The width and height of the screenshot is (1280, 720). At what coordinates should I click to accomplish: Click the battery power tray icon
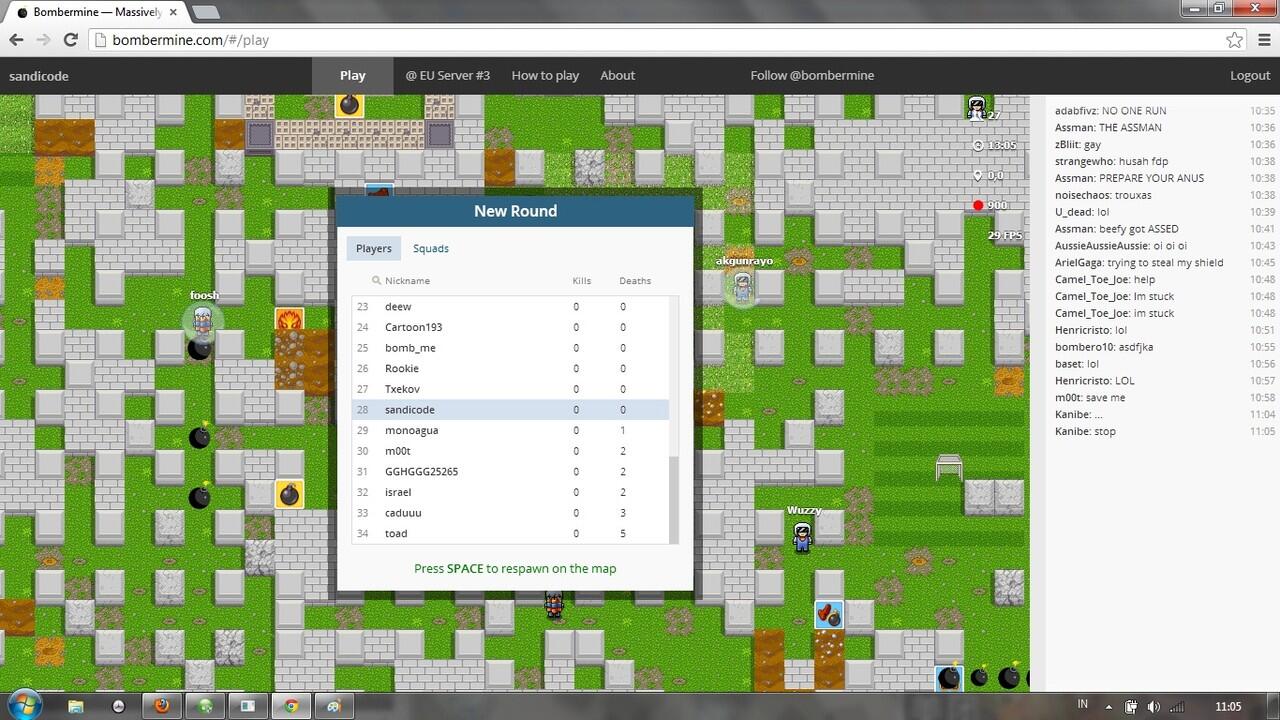pos(1131,707)
